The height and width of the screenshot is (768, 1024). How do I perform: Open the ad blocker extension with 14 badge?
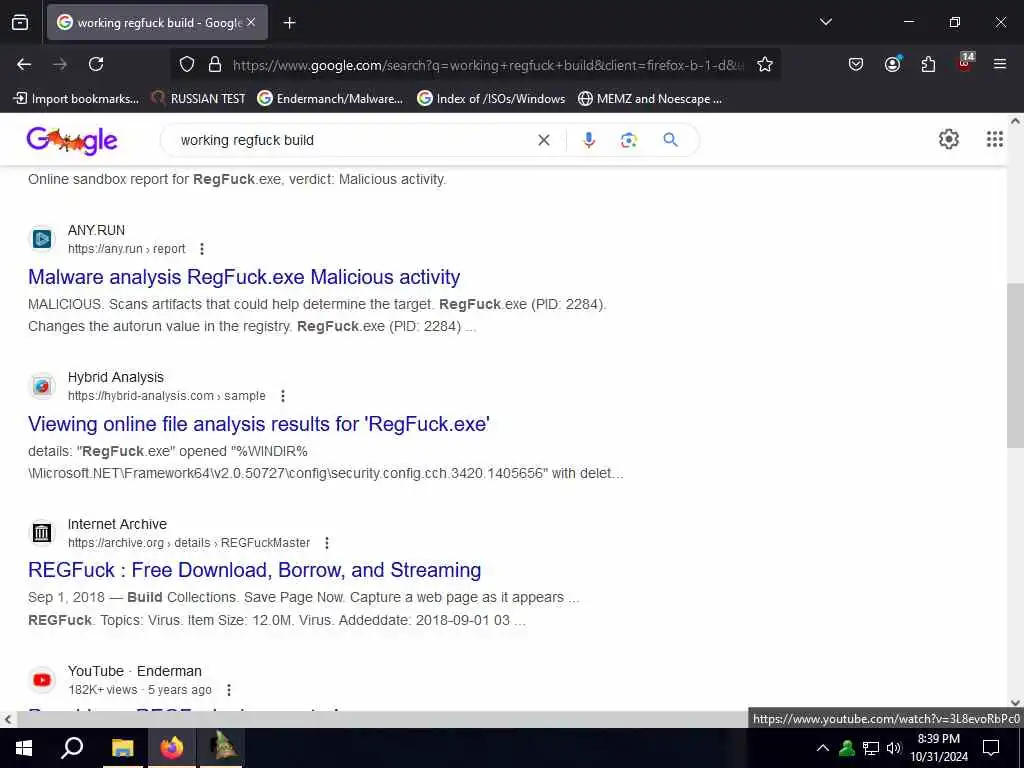[x=965, y=63]
